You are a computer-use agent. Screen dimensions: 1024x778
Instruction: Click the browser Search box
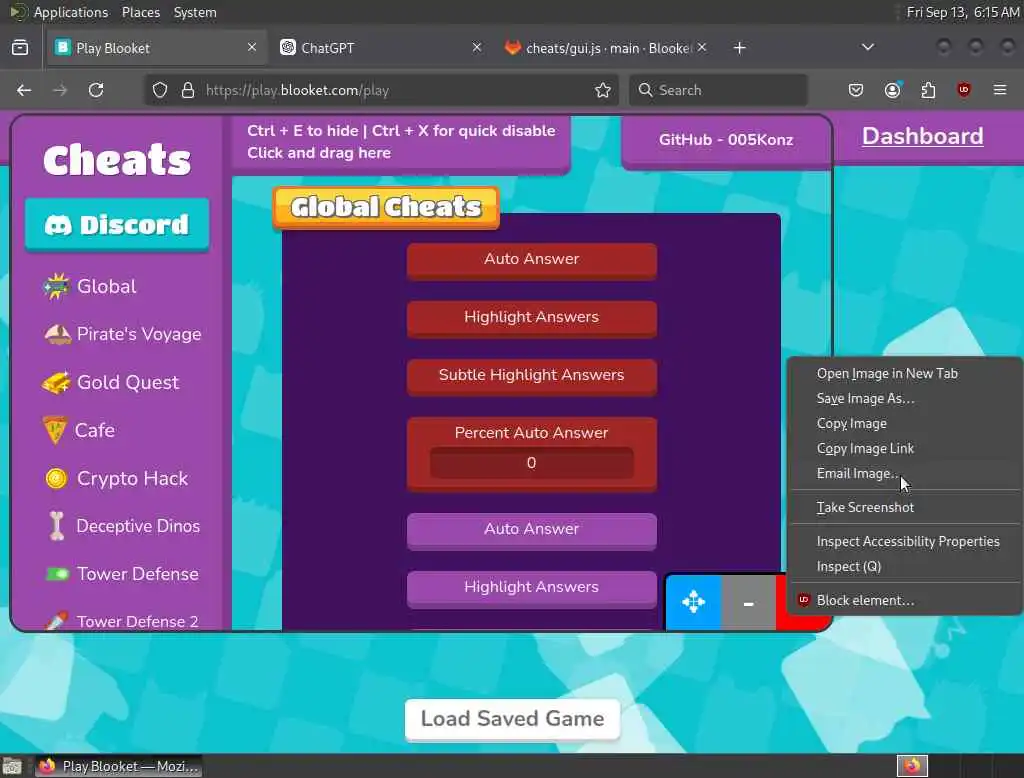click(718, 90)
